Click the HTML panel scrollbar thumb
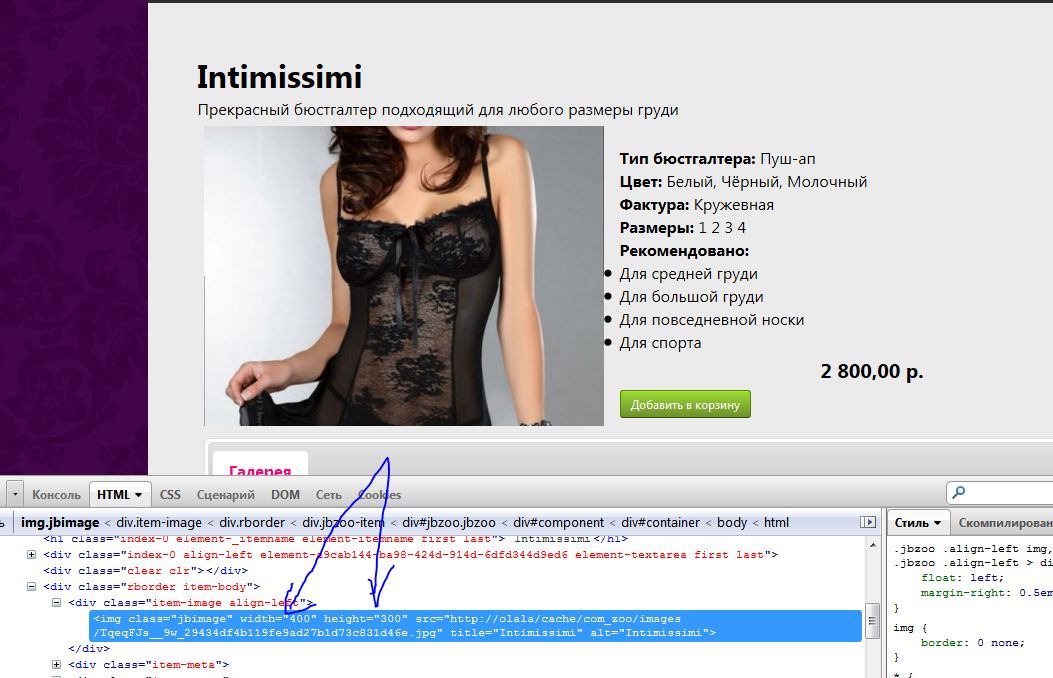Image resolution: width=1053 pixels, height=678 pixels. pos(873,622)
